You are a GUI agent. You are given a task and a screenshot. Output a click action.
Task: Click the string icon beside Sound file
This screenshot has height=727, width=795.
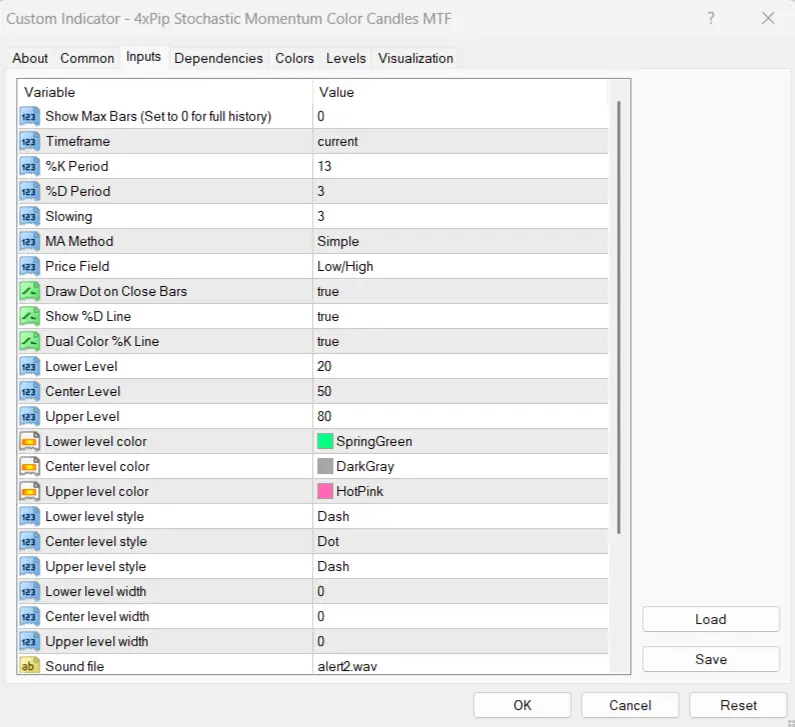[x=29, y=666]
